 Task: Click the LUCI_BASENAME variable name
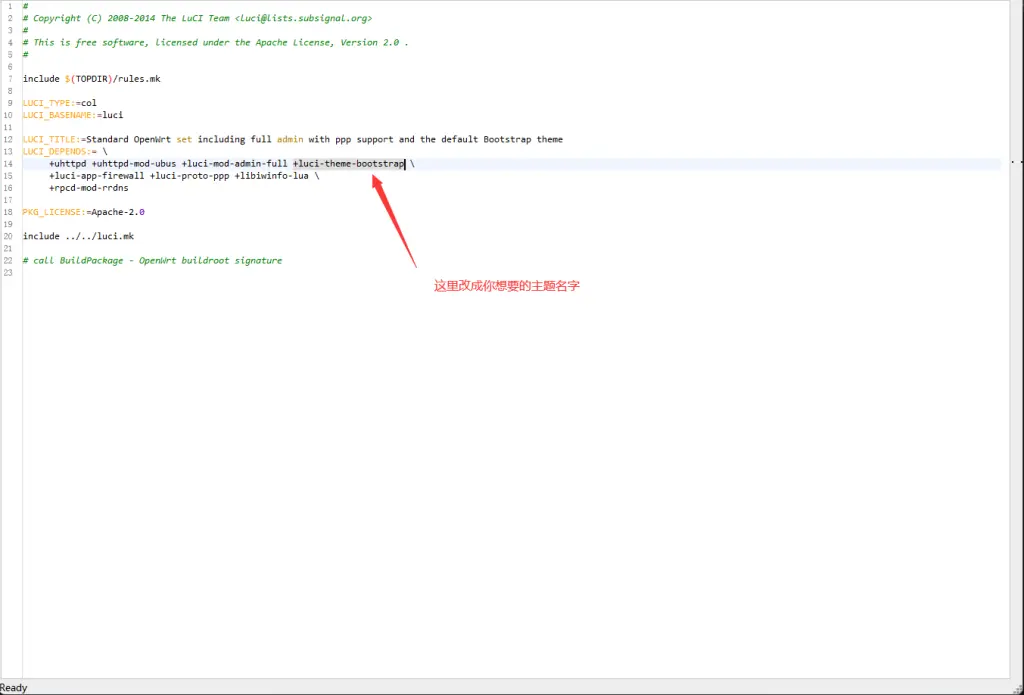pyautogui.click(x=57, y=115)
